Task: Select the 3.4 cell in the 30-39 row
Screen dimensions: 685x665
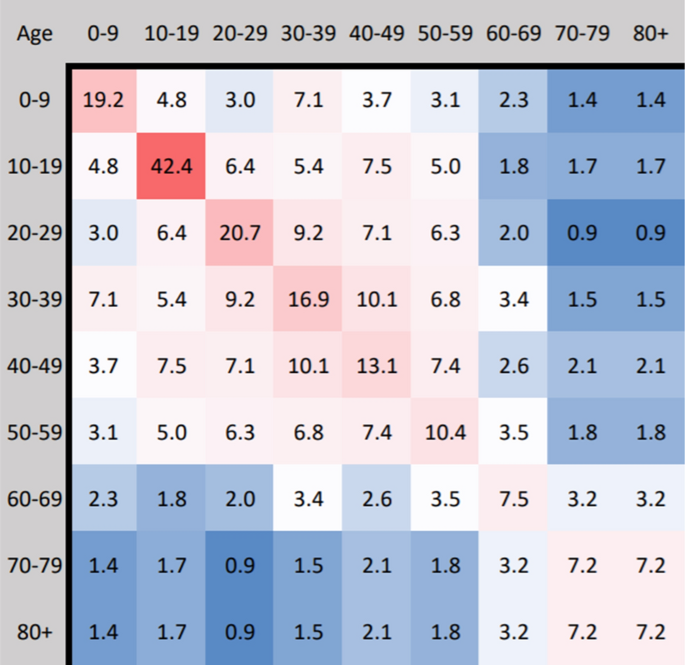Action: click(x=513, y=299)
